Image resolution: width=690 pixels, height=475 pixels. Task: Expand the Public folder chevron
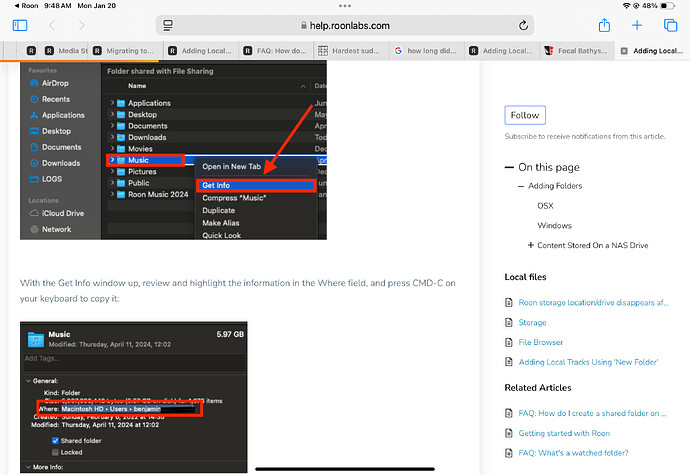coord(112,183)
